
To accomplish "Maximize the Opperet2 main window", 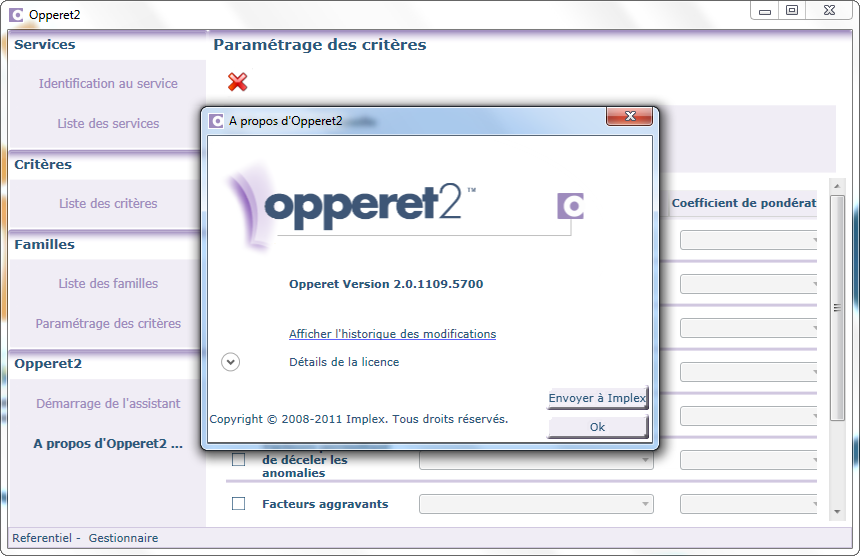I will [x=792, y=10].
